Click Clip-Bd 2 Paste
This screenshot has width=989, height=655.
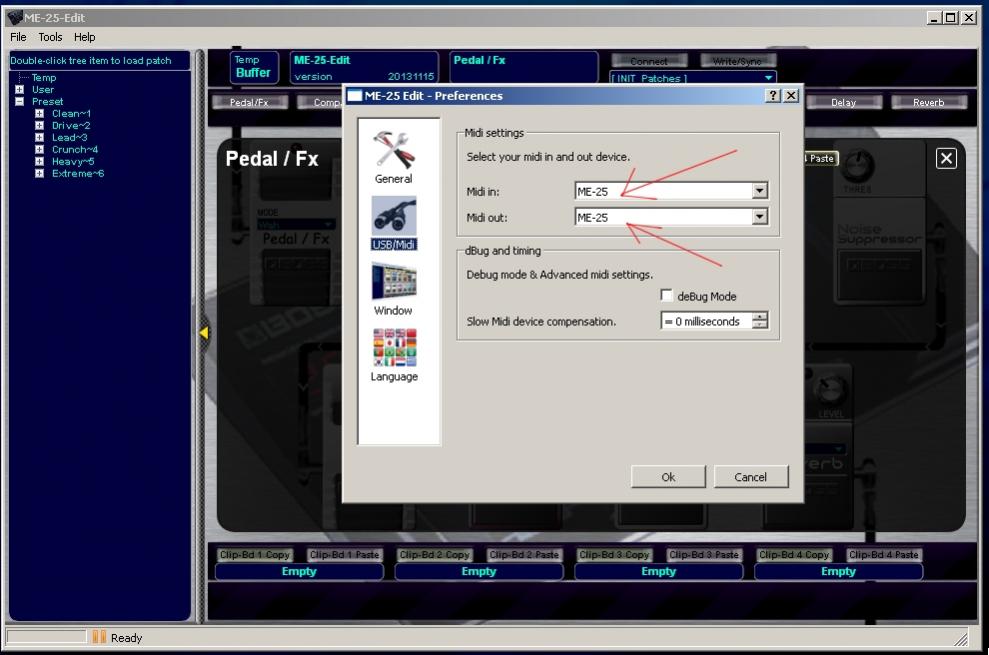(524, 555)
